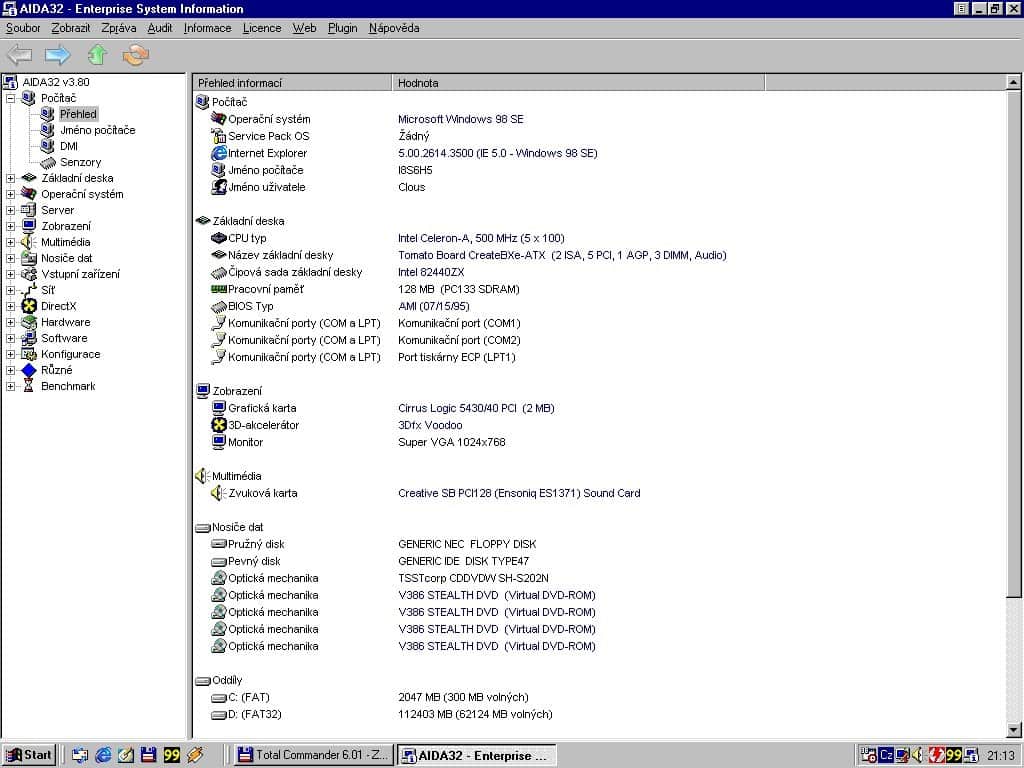Expand the Hardware tree node
This screenshot has height=768, width=1024.
pos(10,323)
